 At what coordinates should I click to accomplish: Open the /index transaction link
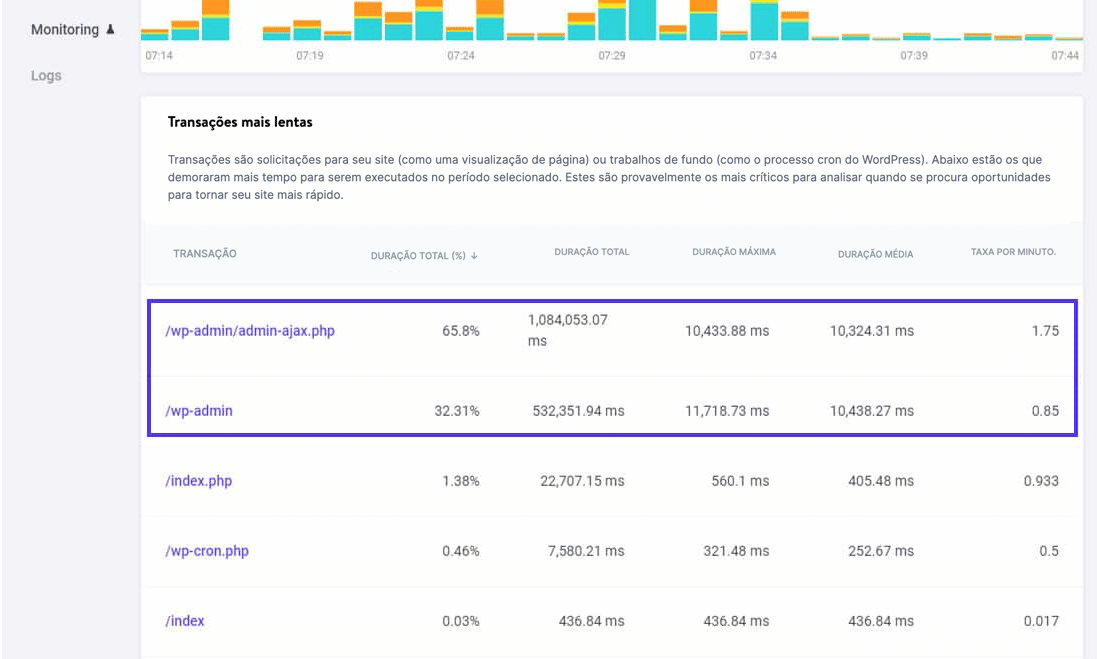coord(185,620)
